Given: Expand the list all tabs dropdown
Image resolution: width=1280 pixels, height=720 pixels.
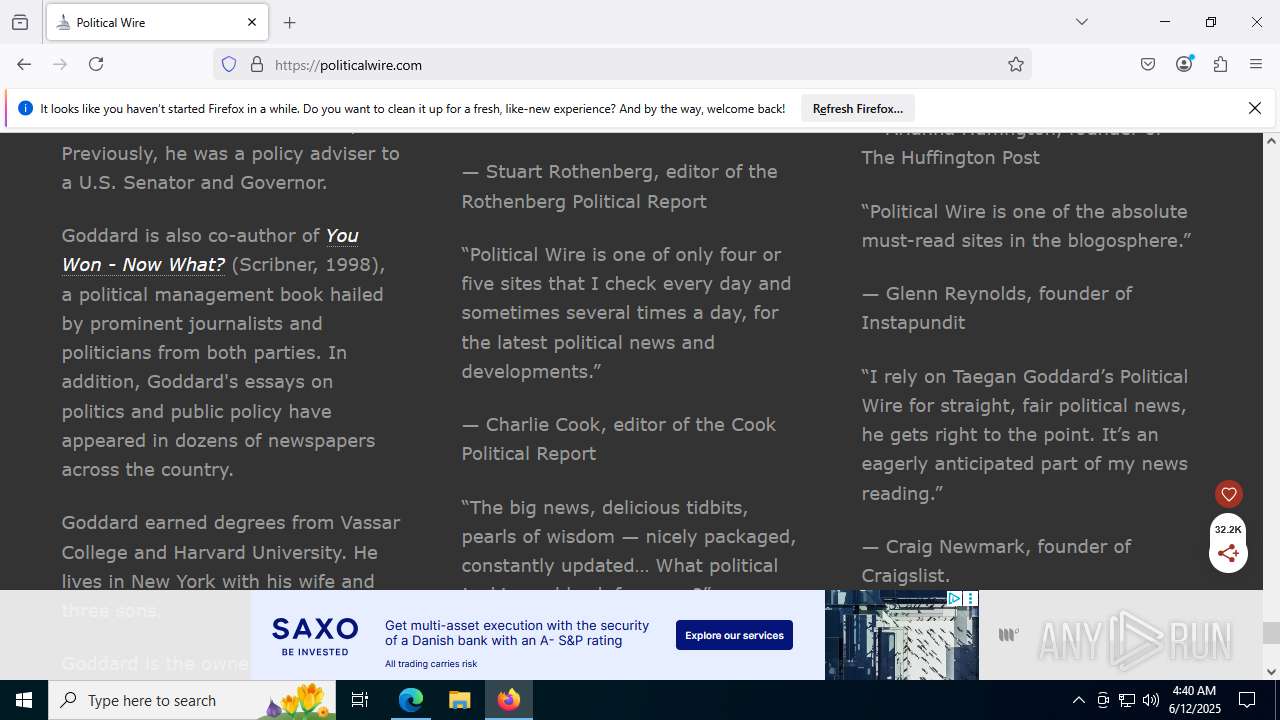Looking at the screenshot, I should (1082, 22).
